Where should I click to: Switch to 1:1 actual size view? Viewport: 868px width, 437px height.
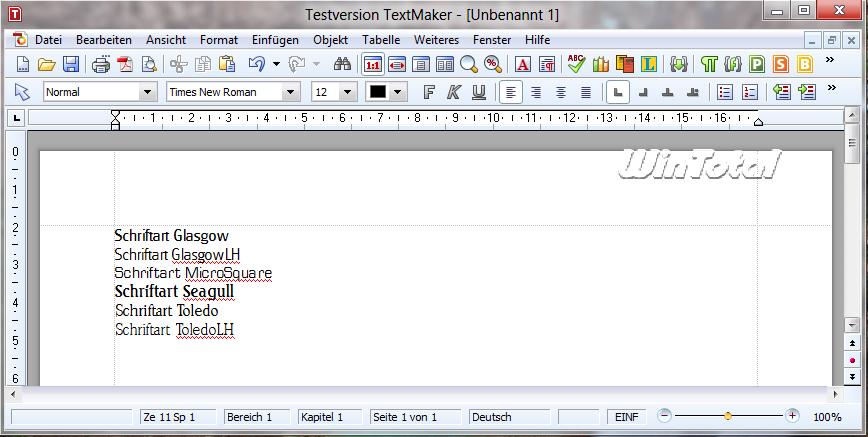pos(373,64)
